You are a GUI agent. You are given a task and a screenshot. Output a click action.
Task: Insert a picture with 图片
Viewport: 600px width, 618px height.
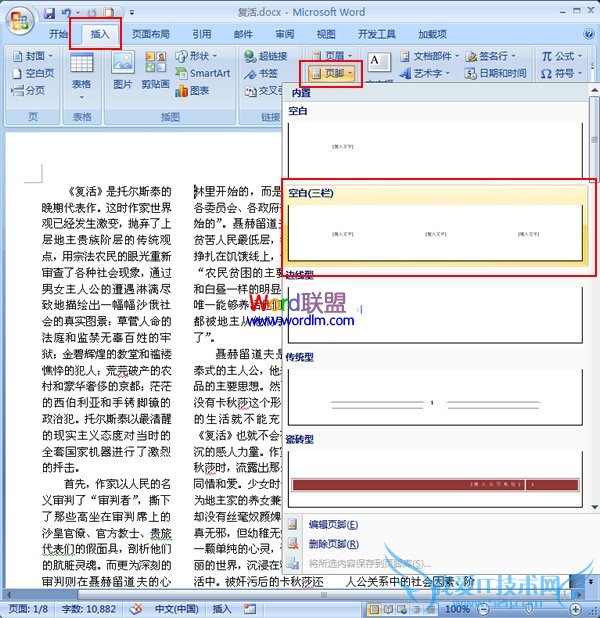pyautogui.click(x=123, y=70)
